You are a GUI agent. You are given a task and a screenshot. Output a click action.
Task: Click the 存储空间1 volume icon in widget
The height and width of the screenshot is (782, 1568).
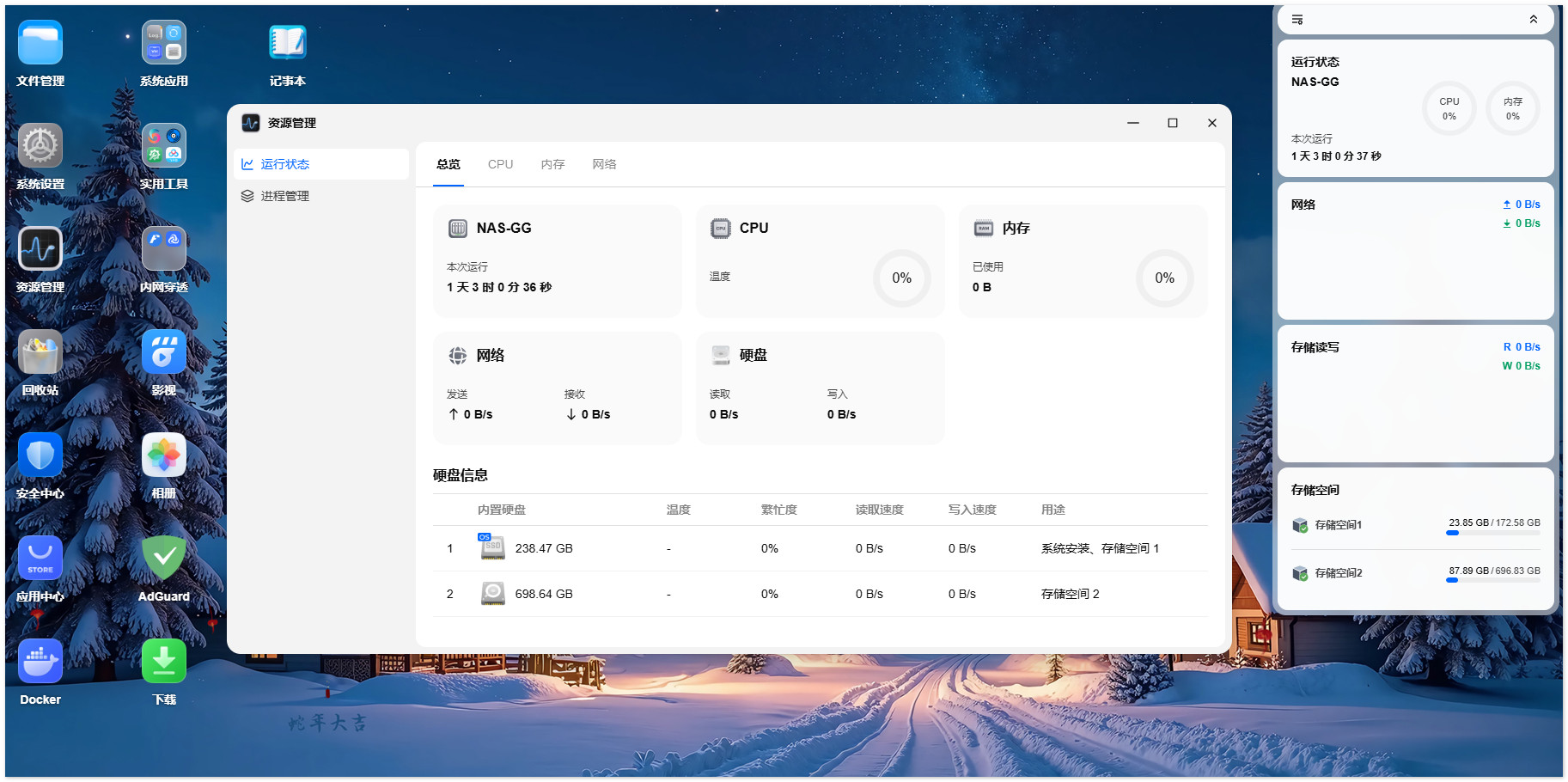coord(1300,525)
